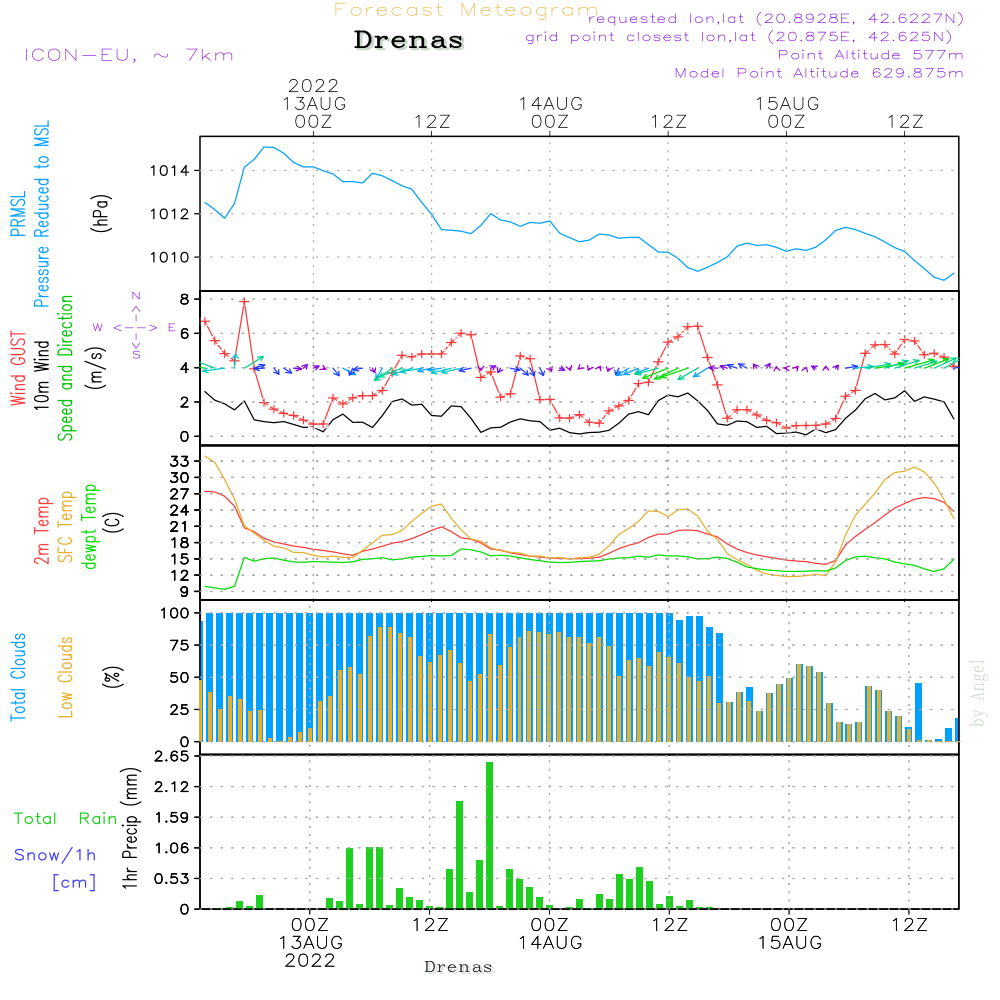The image size is (1000, 1000).
Task: Select the red '2m Temp' label
Action: [41, 531]
